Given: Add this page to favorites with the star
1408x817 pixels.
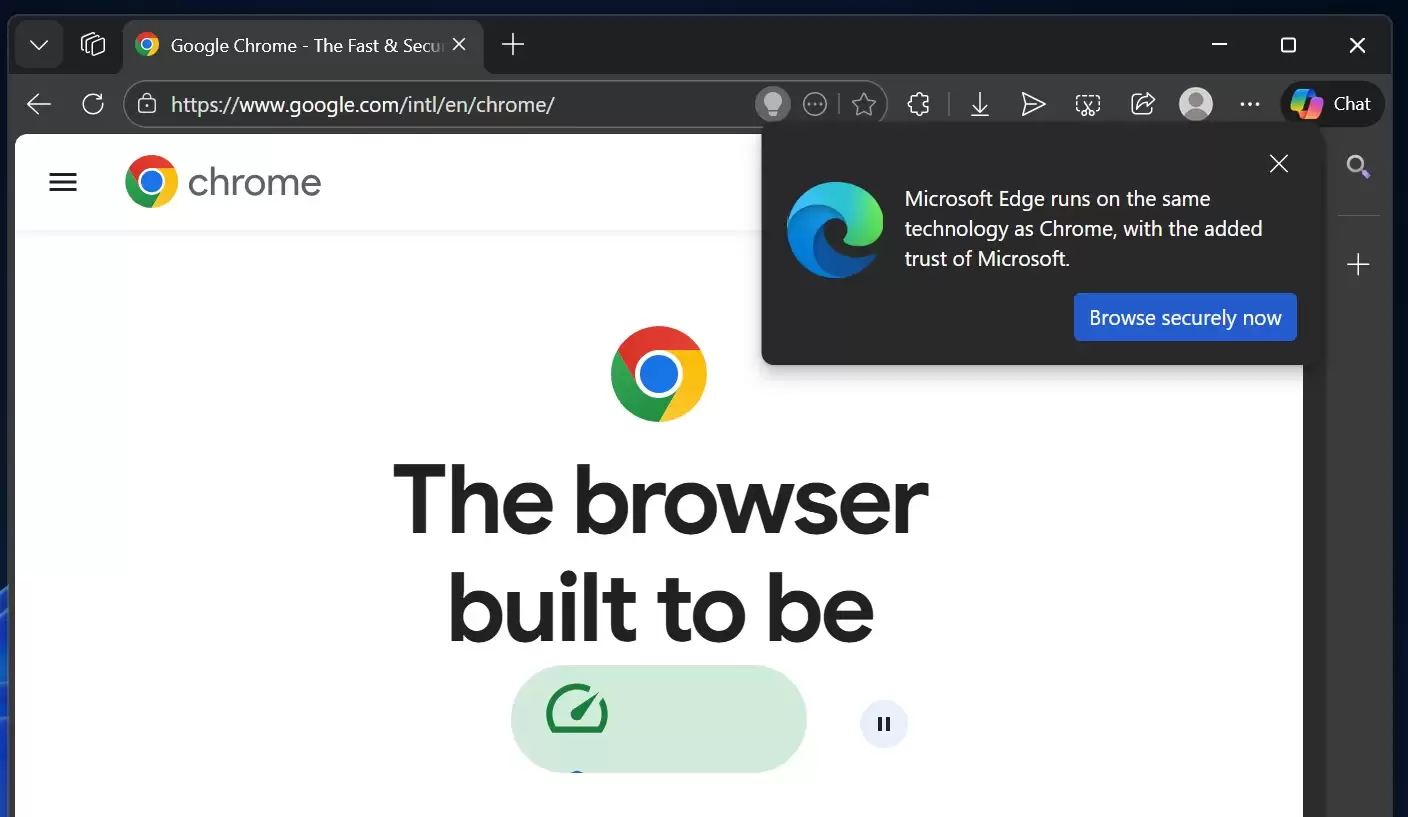Looking at the screenshot, I should 864,104.
